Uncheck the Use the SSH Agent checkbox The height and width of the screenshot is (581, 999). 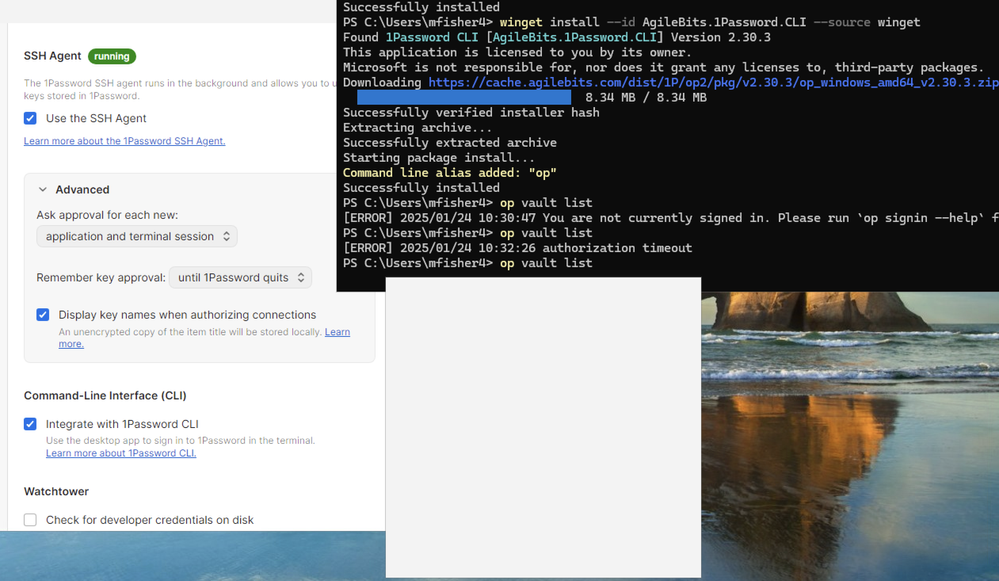(x=30, y=119)
